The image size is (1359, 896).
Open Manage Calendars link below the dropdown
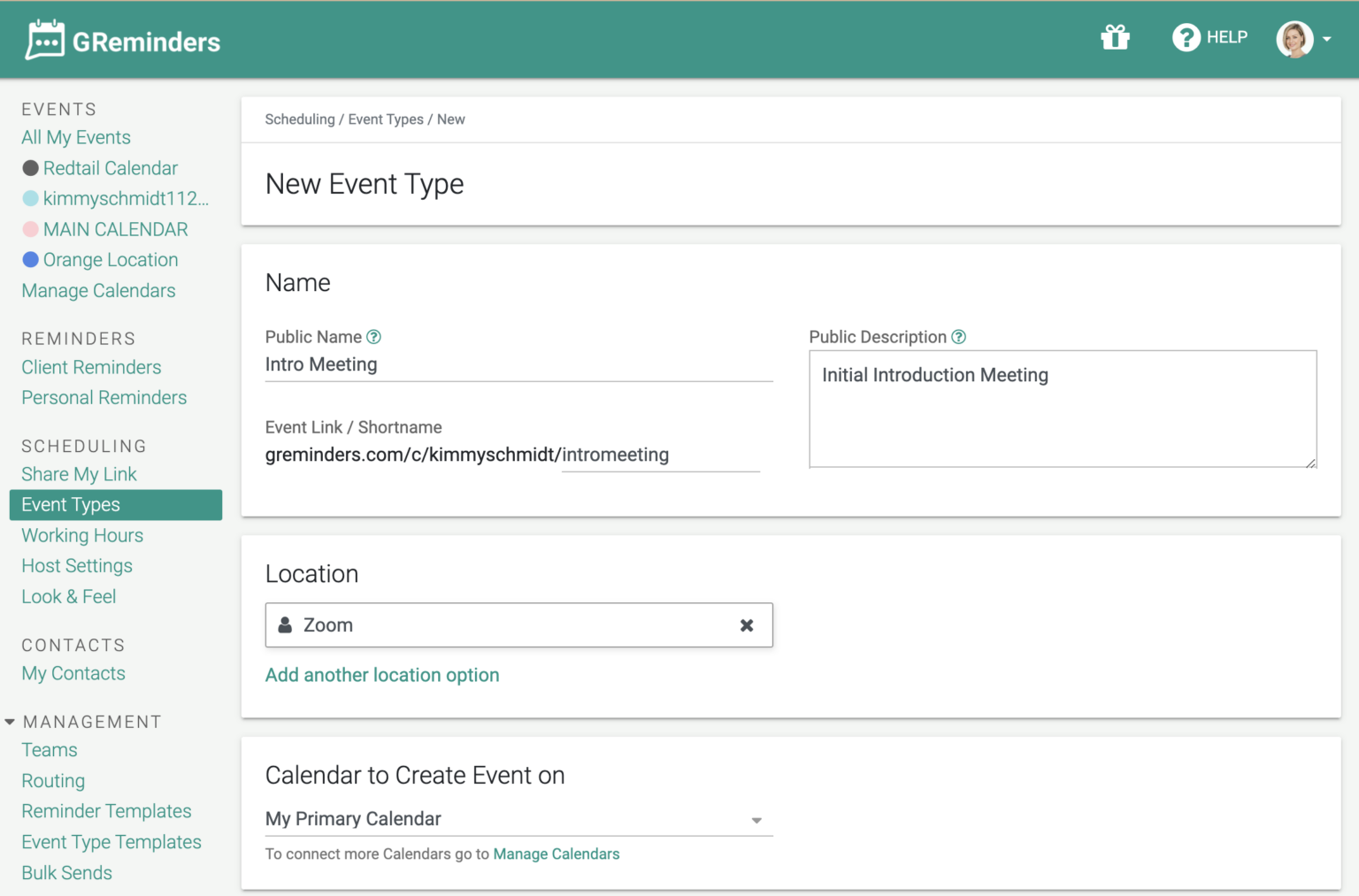(x=557, y=854)
